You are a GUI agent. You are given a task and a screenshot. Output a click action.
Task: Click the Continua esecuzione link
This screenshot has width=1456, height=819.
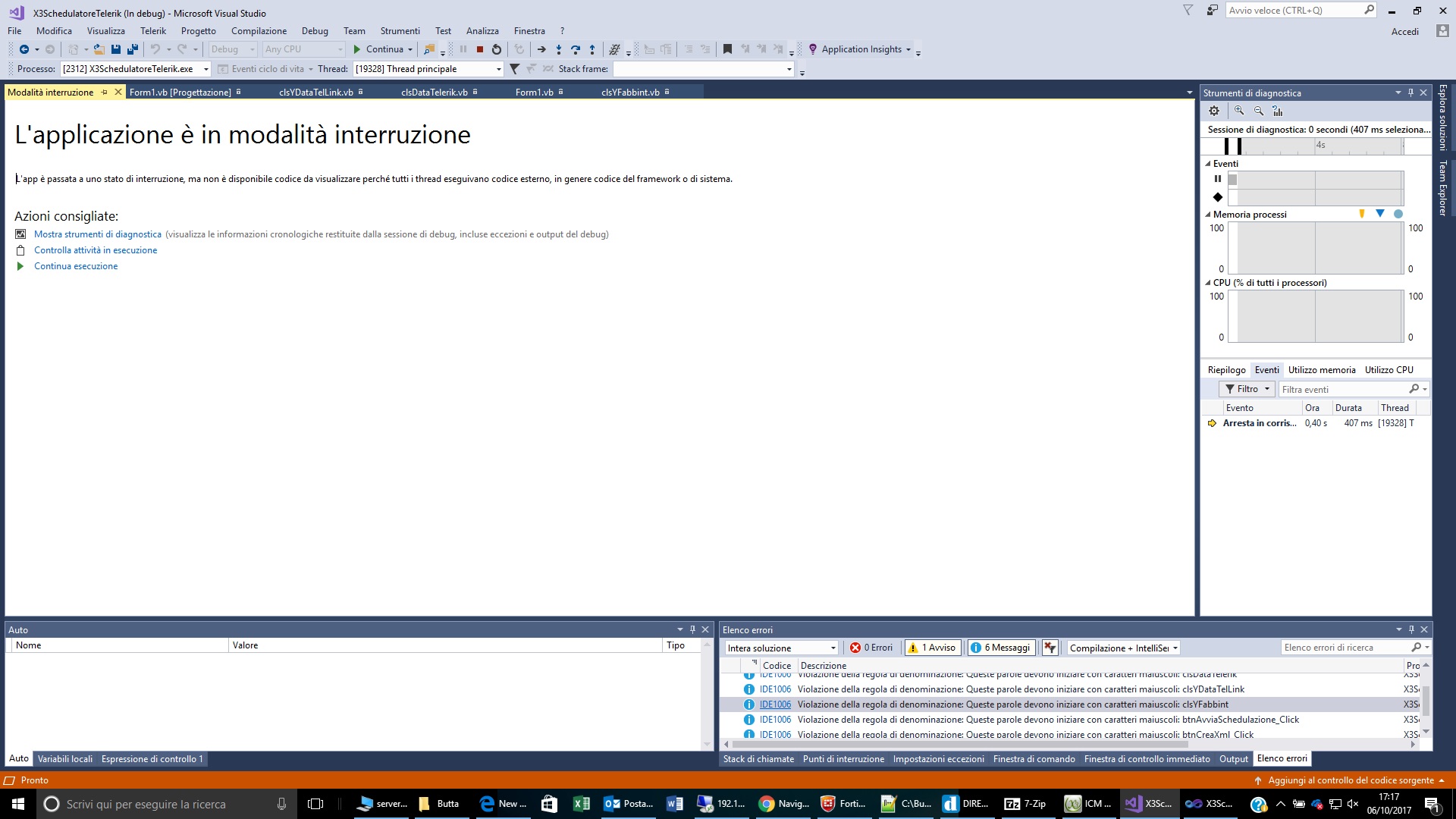point(76,266)
